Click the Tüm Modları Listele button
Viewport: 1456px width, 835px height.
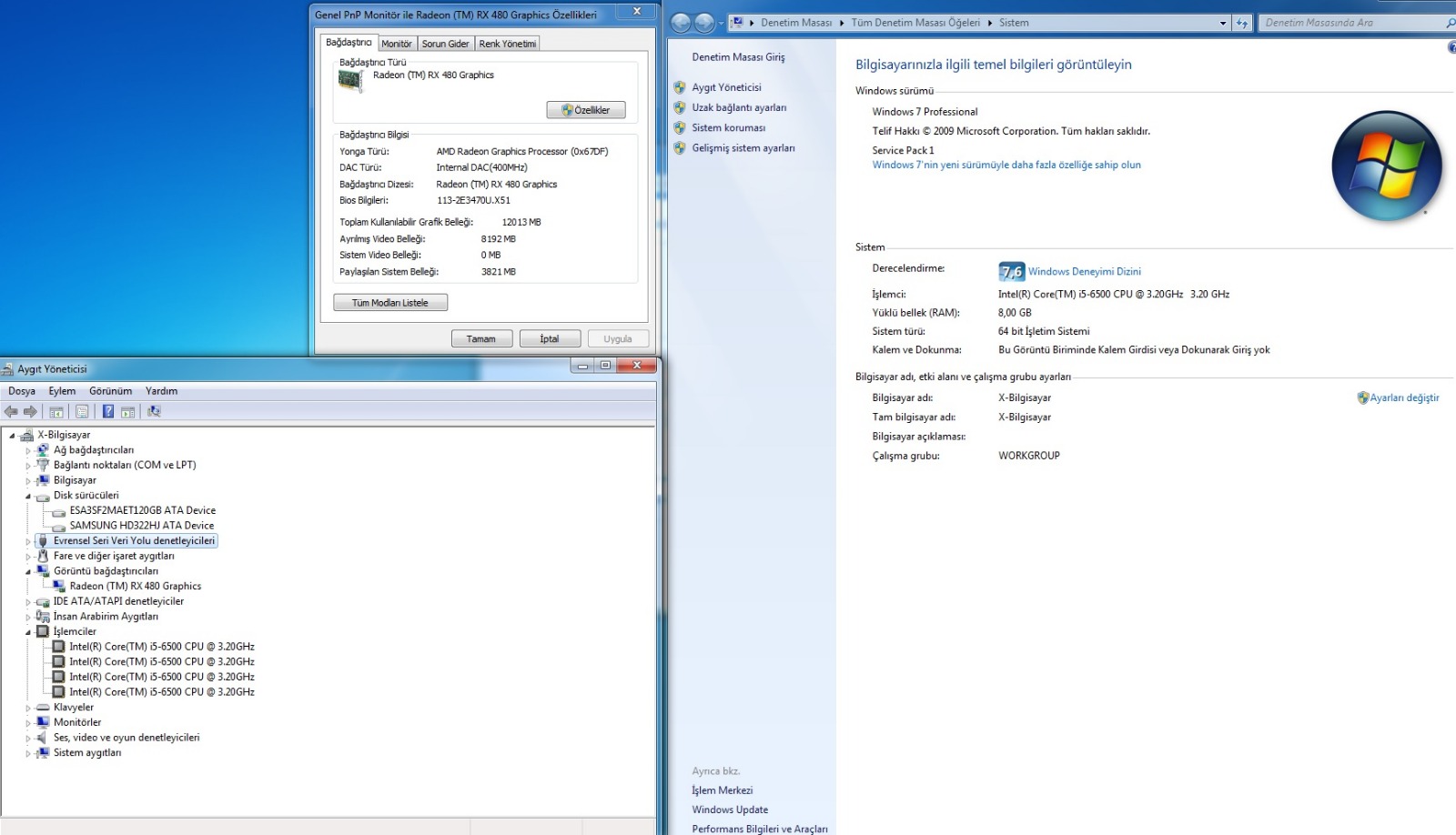click(390, 303)
